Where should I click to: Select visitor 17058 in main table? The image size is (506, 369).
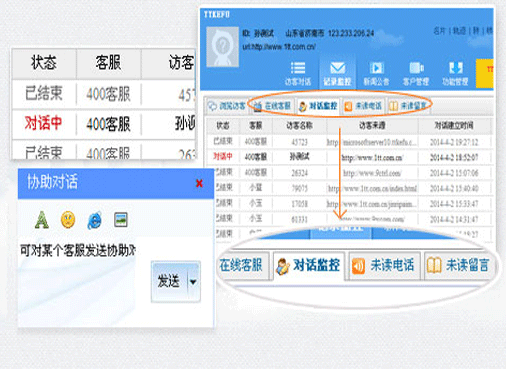click(299, 204)
